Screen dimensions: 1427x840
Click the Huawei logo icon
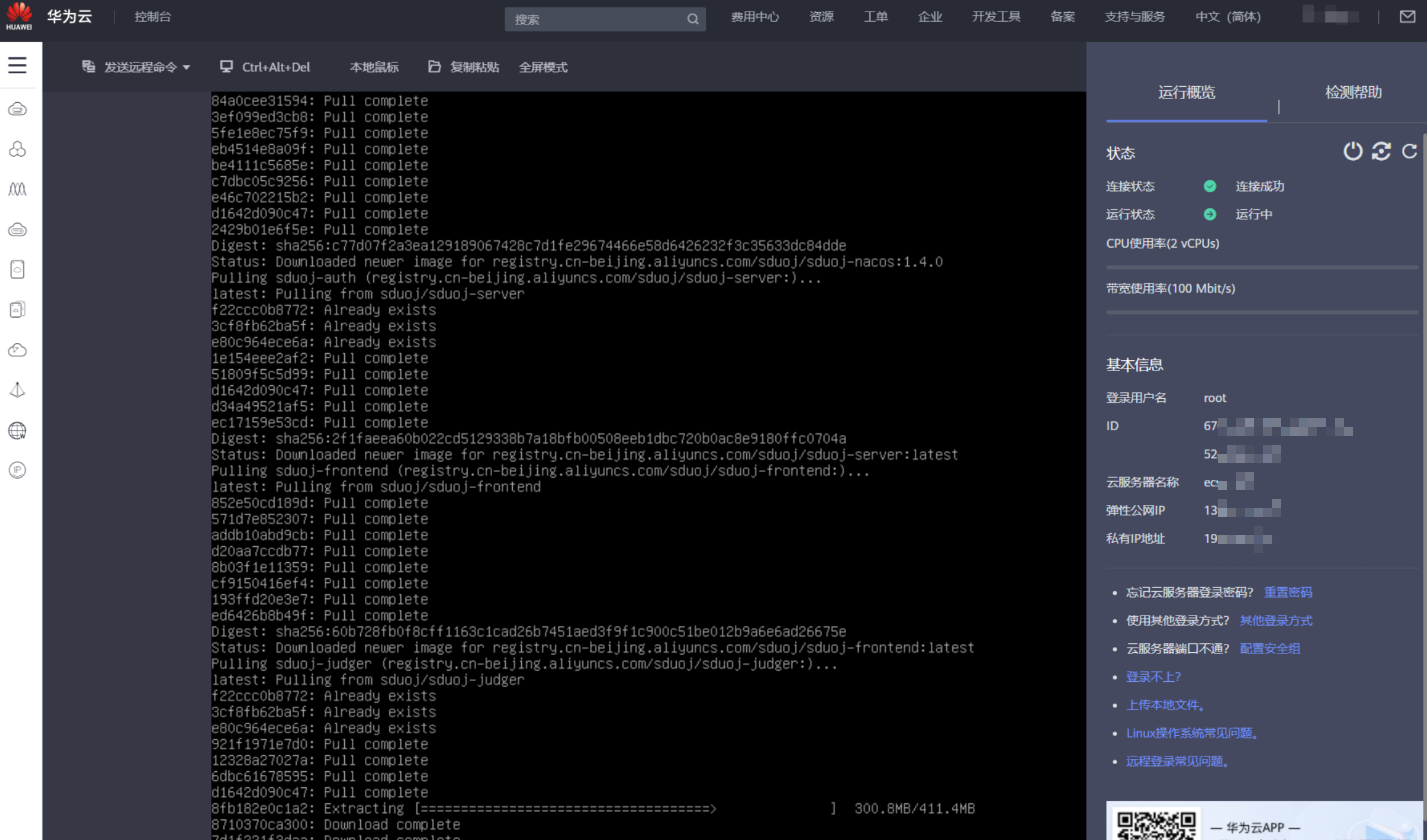19,16
